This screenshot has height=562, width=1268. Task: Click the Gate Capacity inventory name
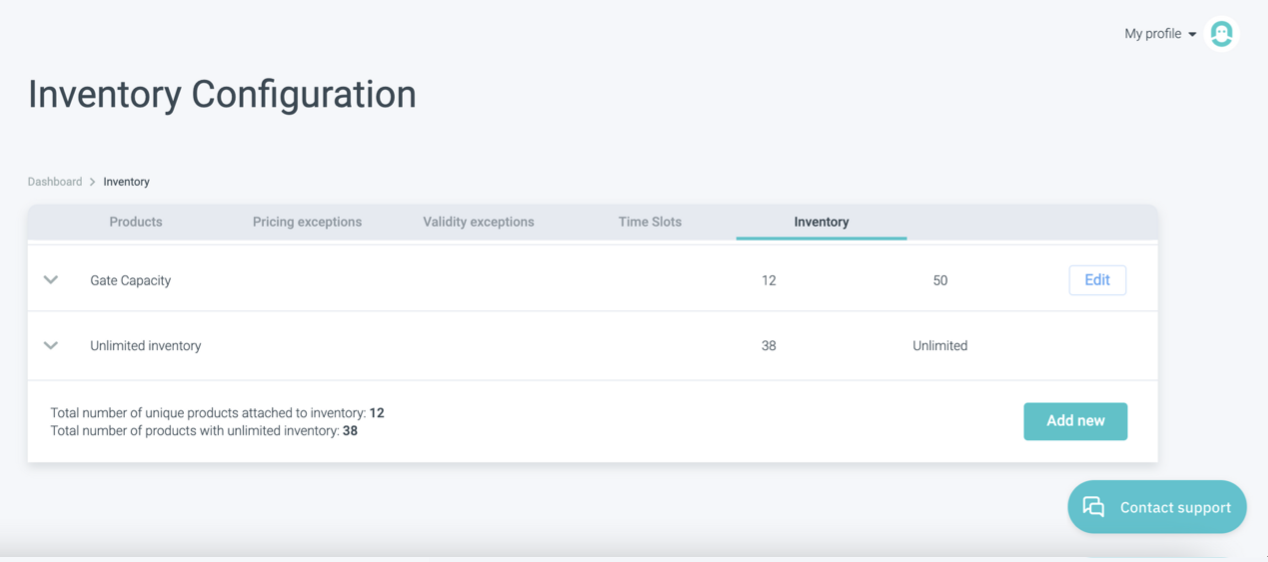[x=130, y=281]
